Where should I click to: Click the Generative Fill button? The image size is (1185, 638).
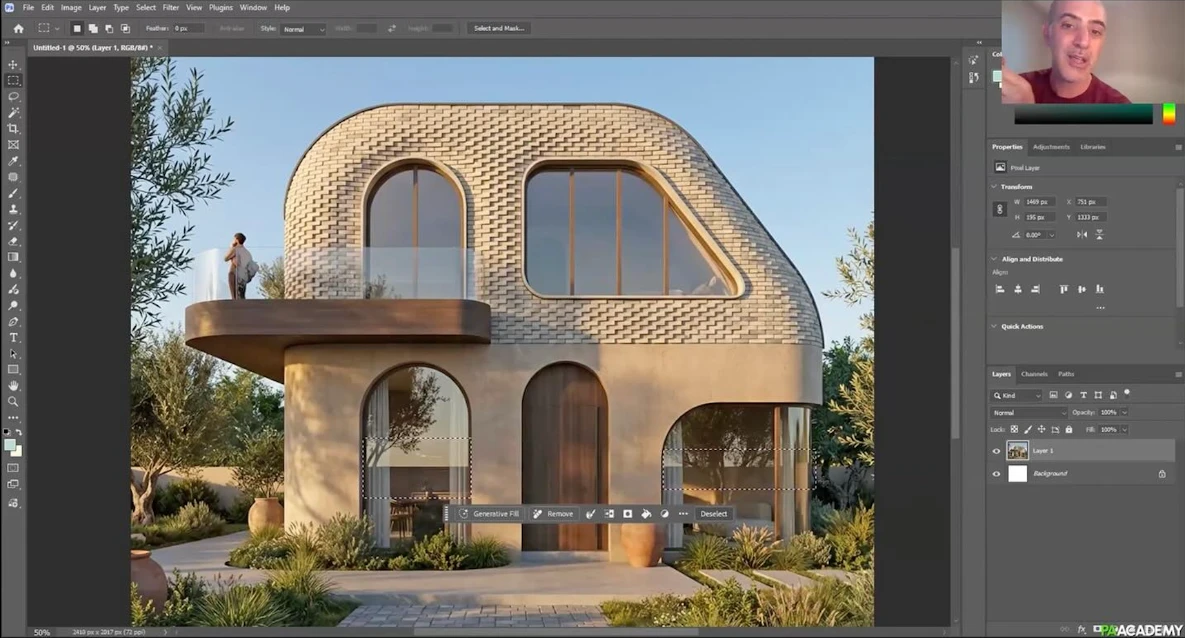[x=489, y=514]
